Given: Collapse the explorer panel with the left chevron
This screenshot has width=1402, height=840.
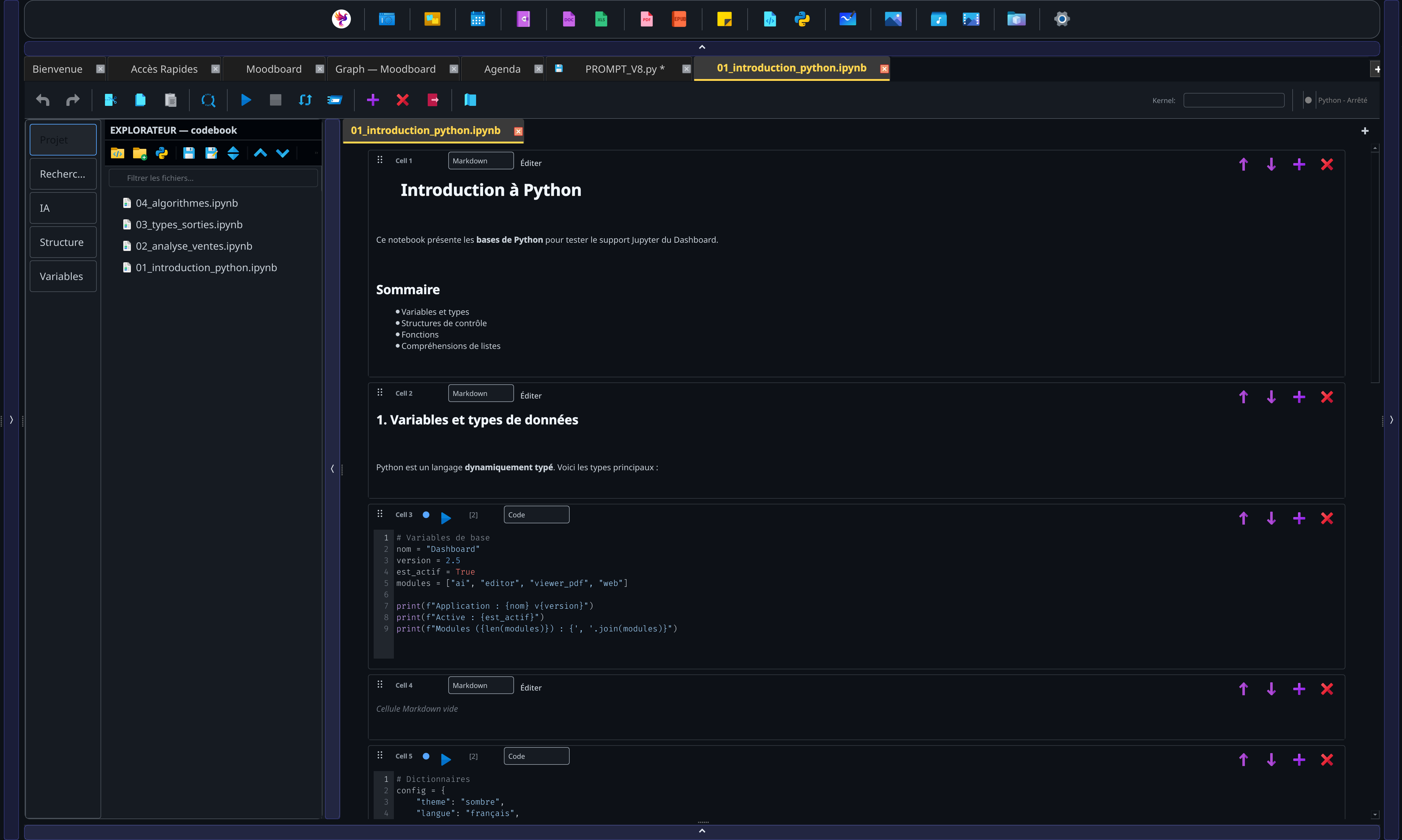Looking at the screenshot, I should pyautogui.click(x=332, y=469).
